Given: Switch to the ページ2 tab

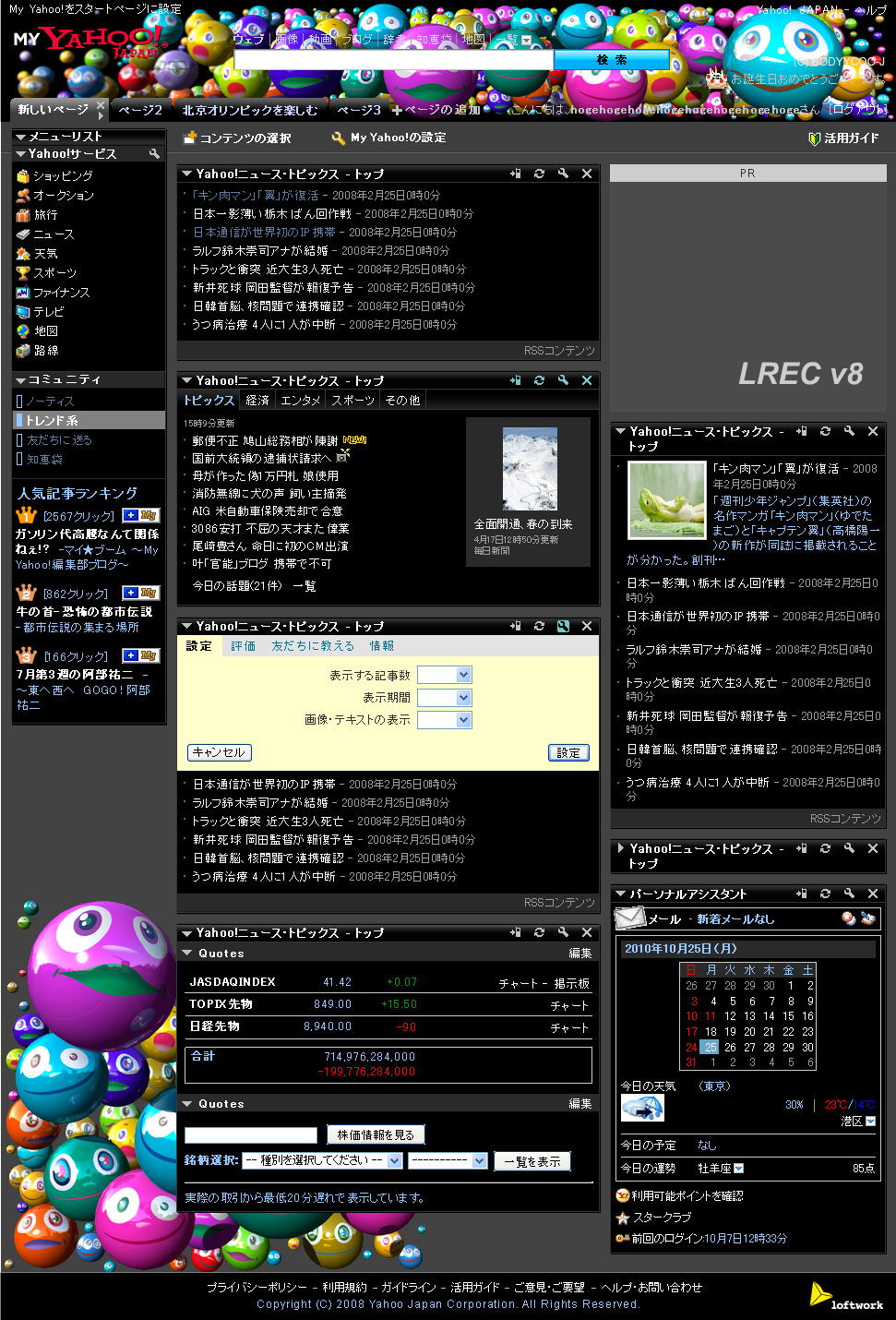Looking at the screenshot, I should point(141,110).
